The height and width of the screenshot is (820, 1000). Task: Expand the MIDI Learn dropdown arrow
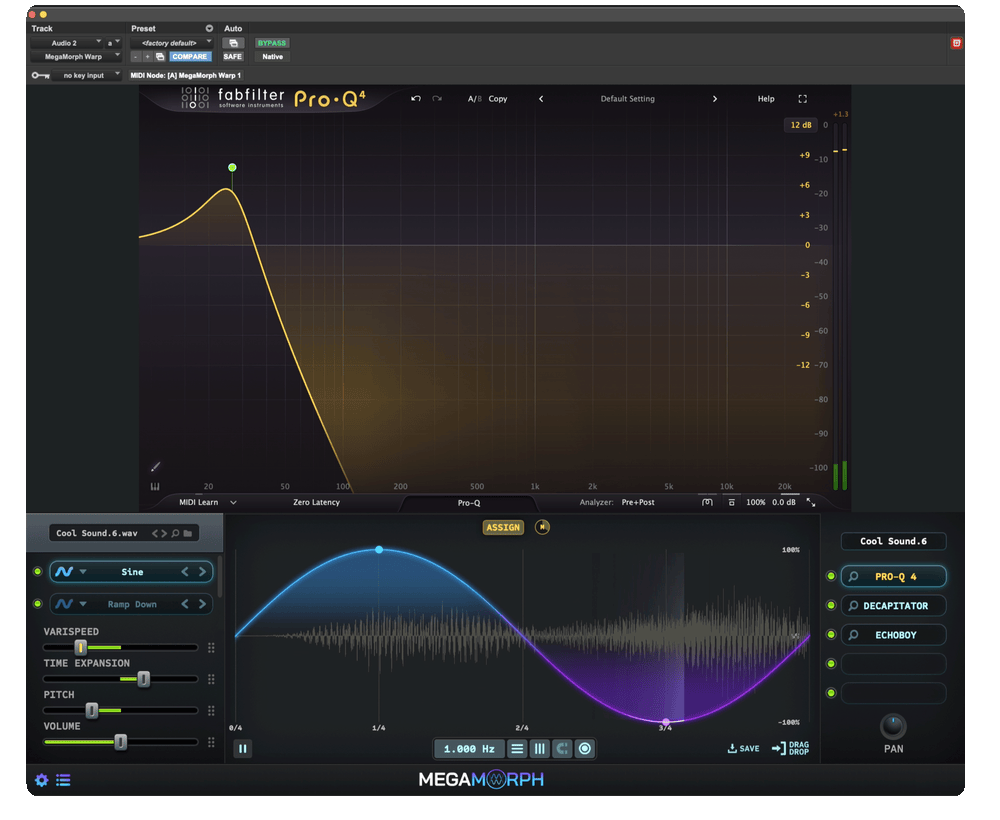tap(233, 502)
